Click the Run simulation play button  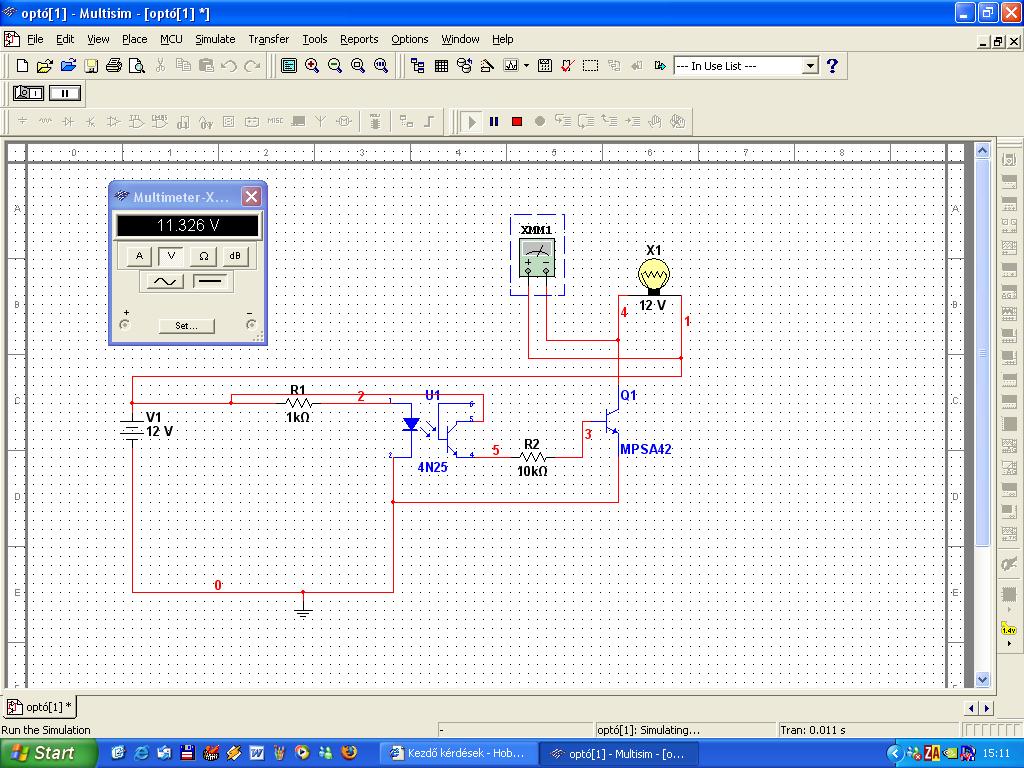472,122
